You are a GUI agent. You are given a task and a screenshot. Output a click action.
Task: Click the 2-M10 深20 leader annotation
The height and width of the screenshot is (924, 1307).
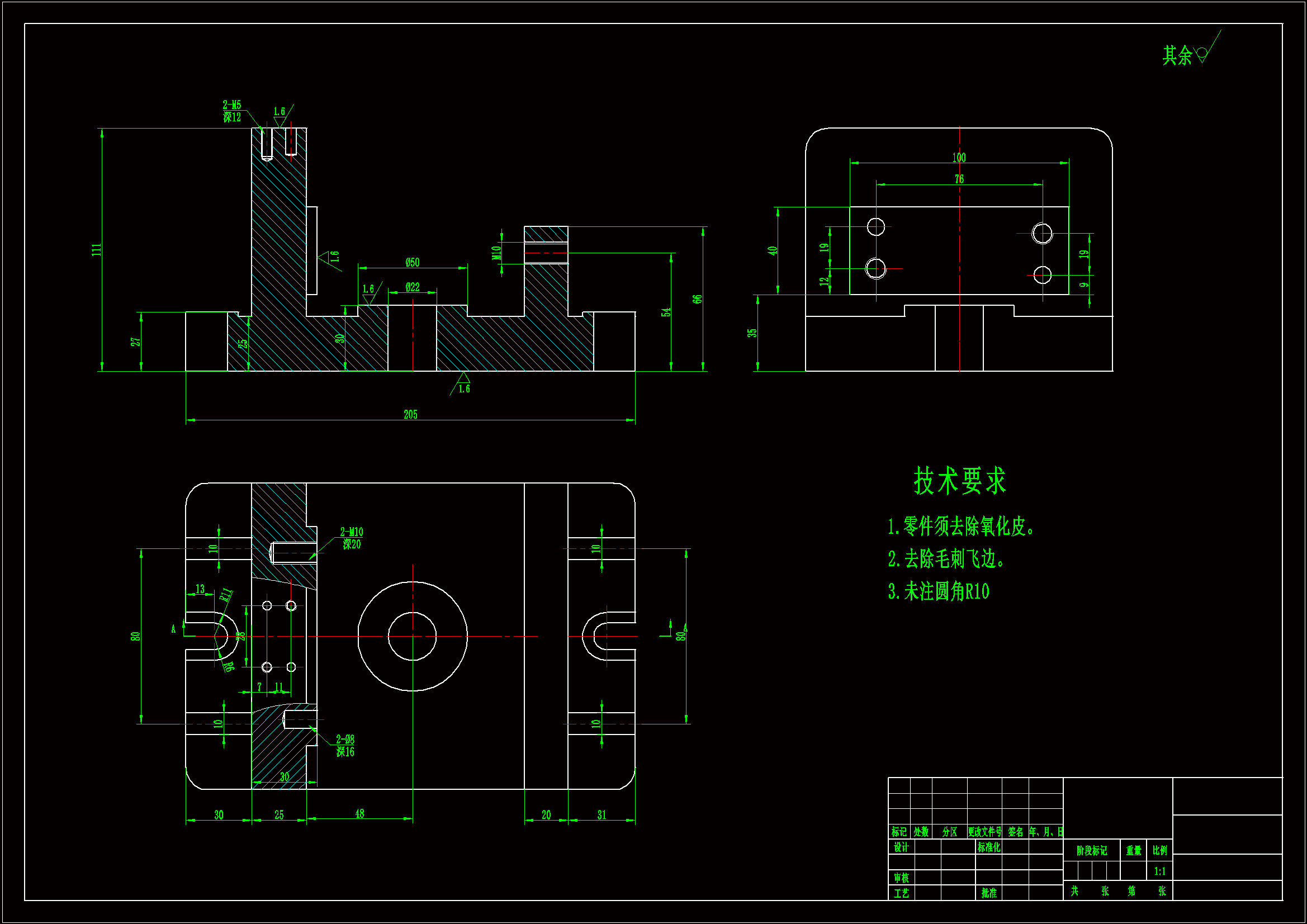351,538
